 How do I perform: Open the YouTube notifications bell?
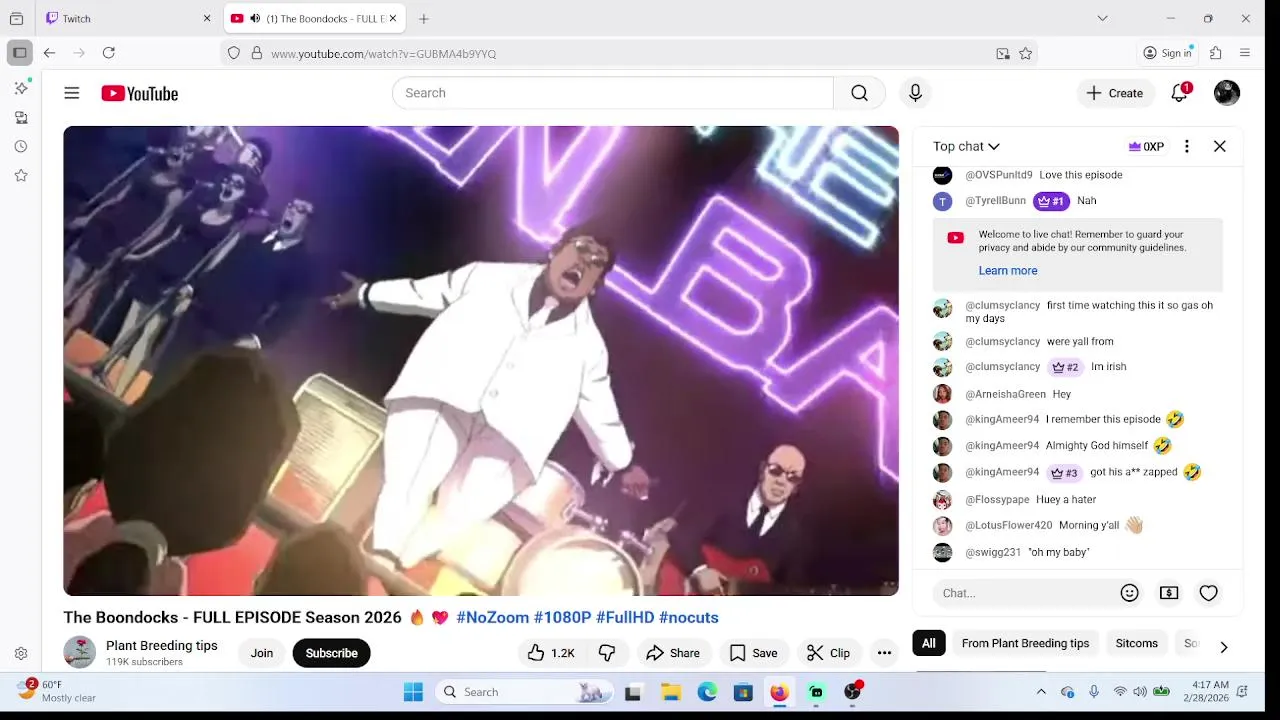coord(1180,93)
